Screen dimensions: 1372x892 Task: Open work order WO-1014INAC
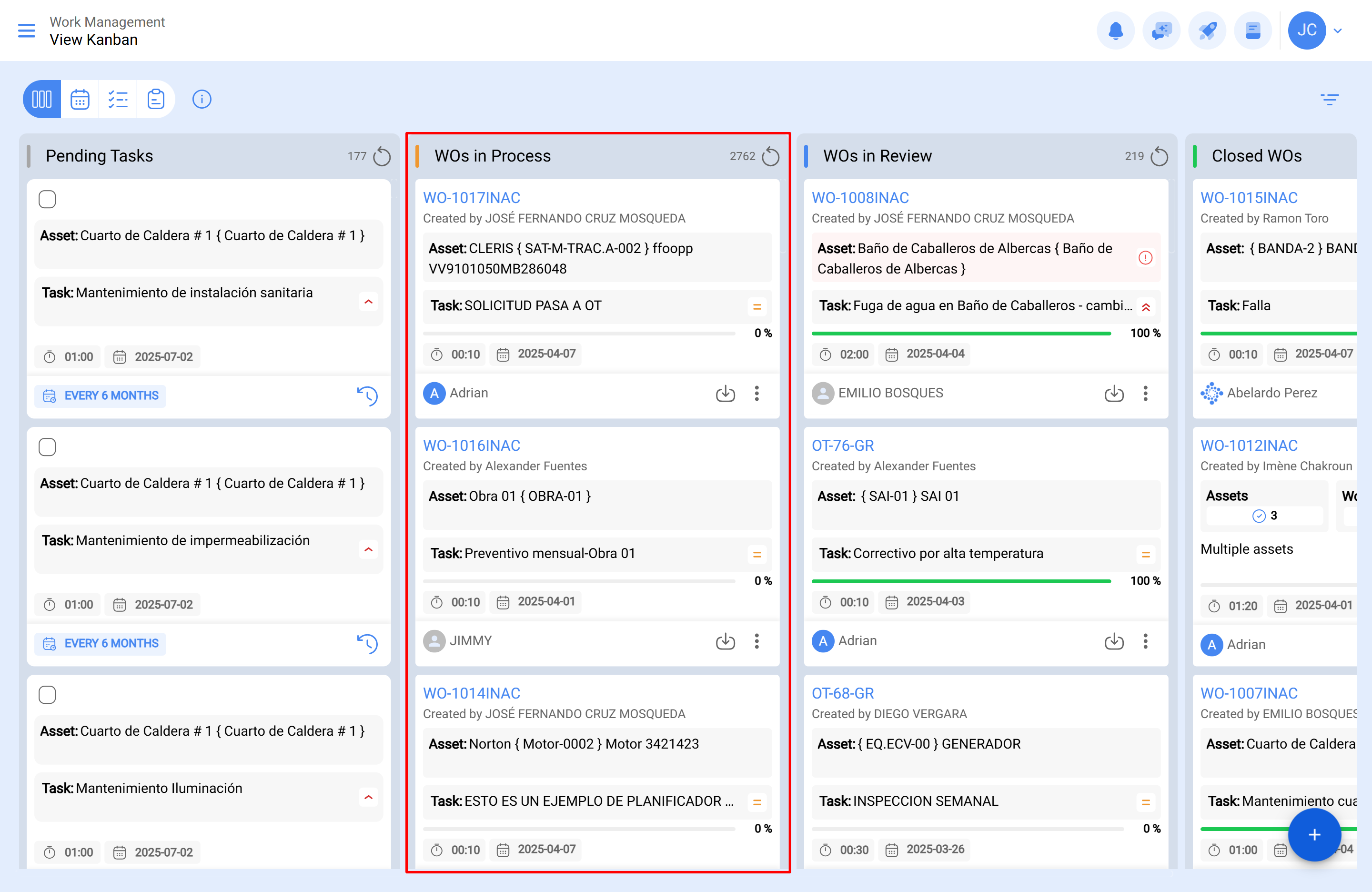tap(472, 693)
